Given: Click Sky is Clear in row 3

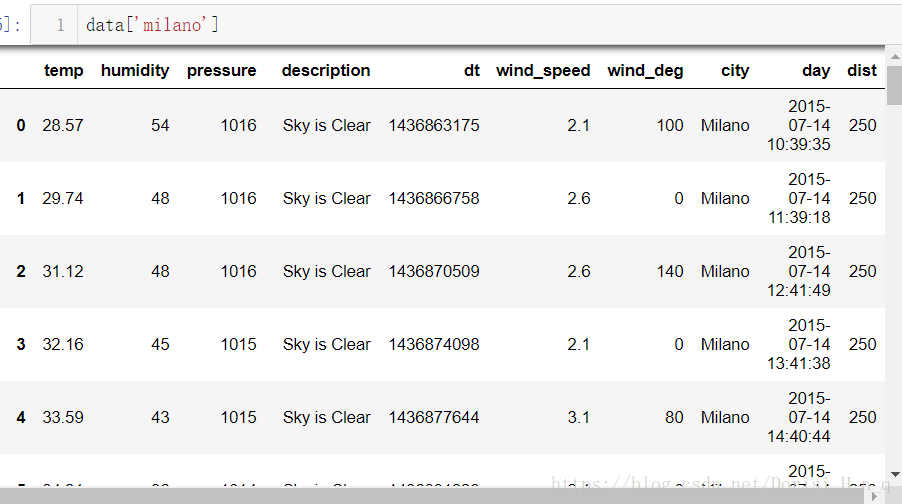Looking at the screenshot, I should pos(326,345).
